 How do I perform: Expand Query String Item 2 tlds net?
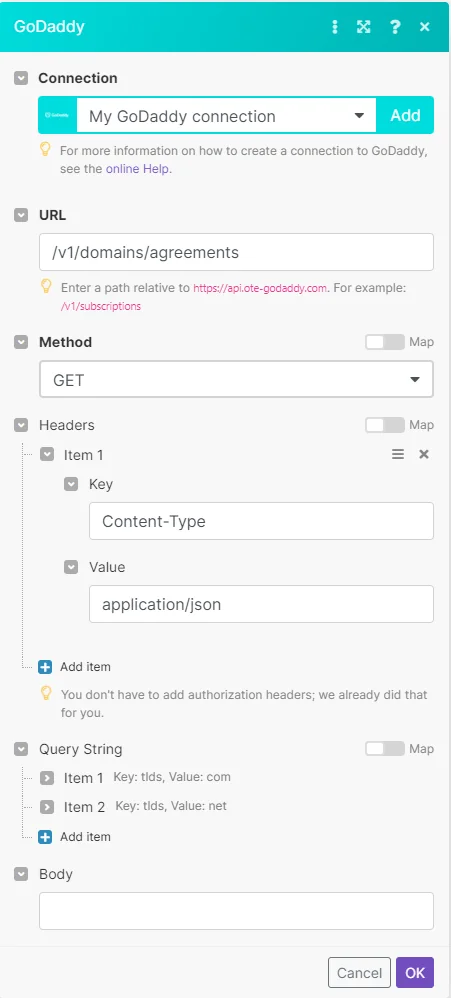tap(46, 807)
